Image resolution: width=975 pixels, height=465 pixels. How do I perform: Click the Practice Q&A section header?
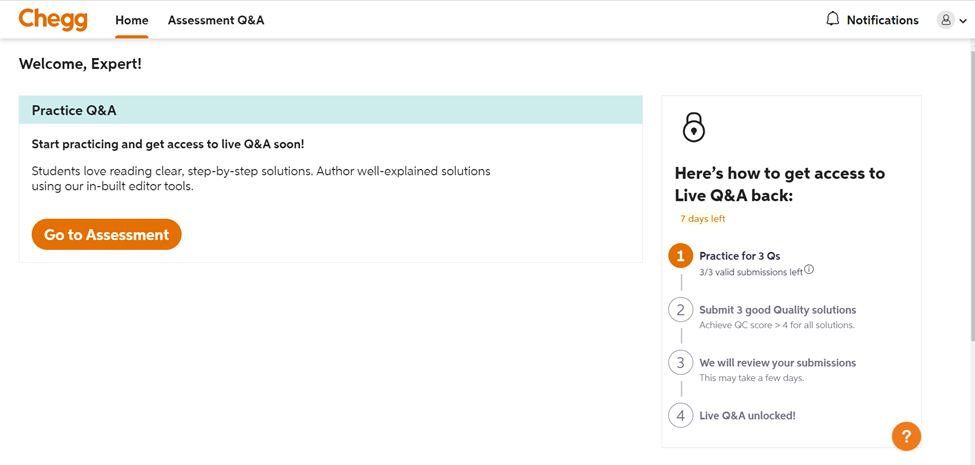coord(330,110)
